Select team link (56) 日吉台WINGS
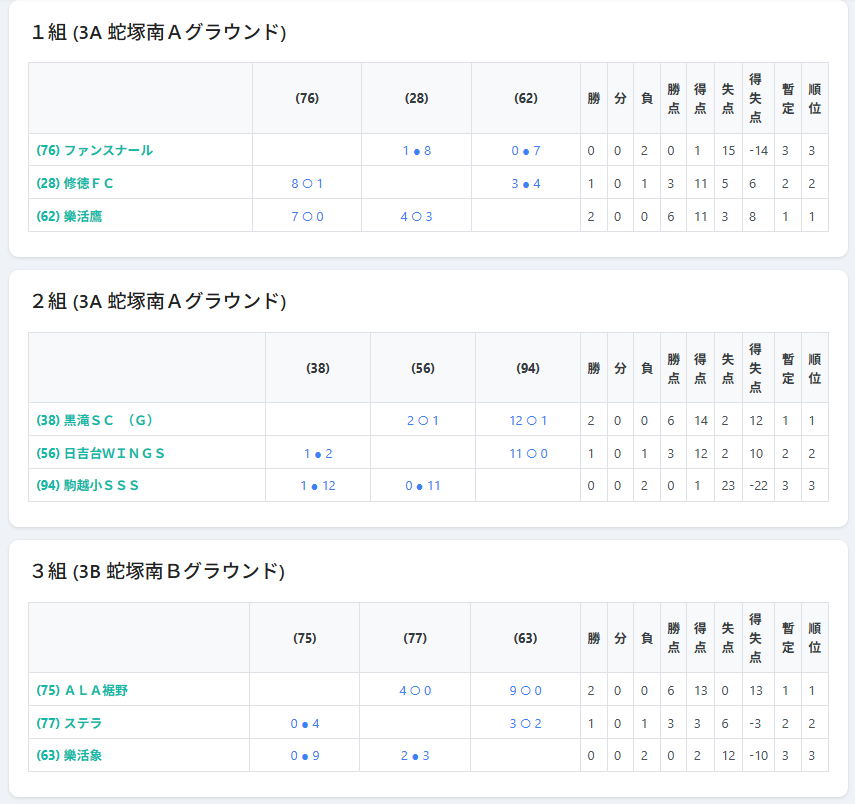Screen dimensions: 855x804 coord(100,453)
